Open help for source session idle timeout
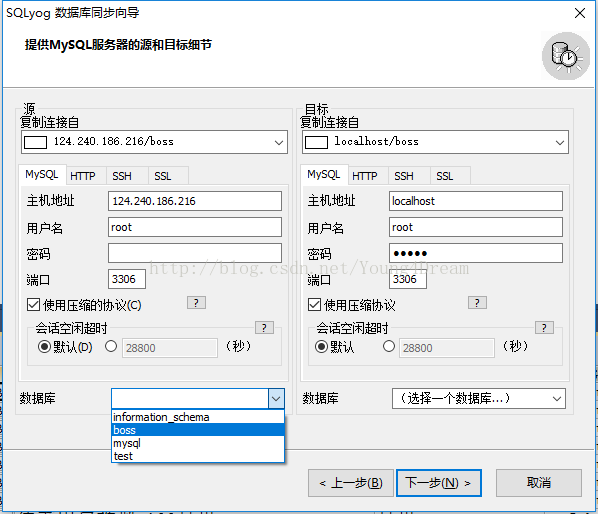The image size is (598, 514). pyautogui.click(x=264, y=328)
